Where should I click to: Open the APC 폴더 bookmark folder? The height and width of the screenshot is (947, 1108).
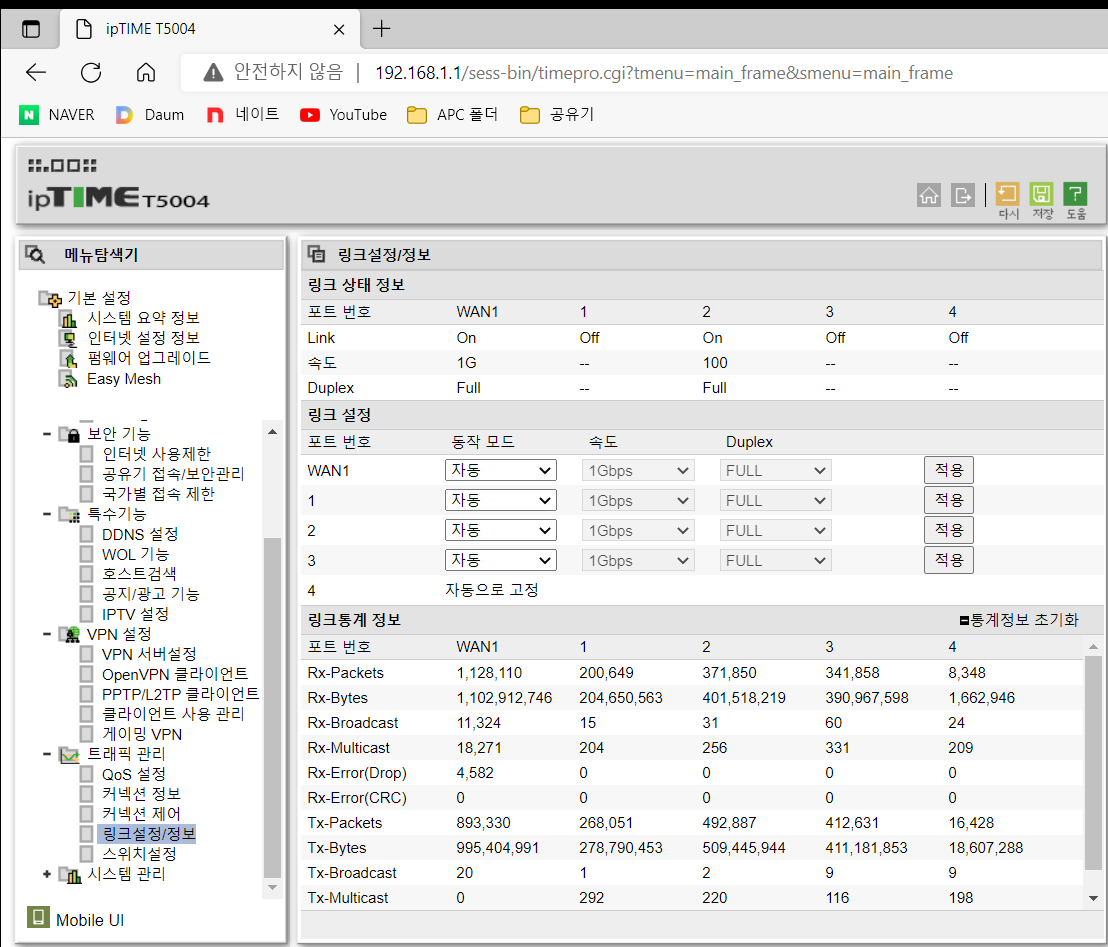[452, 114]
